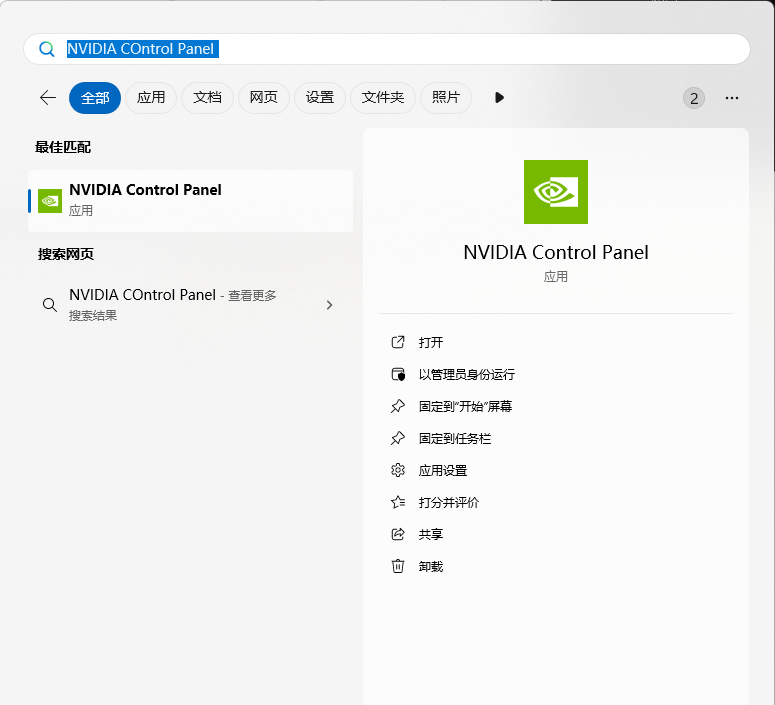Click the trash can uninstall icon
Screen dimensions: 775x705
coord(398,566)
